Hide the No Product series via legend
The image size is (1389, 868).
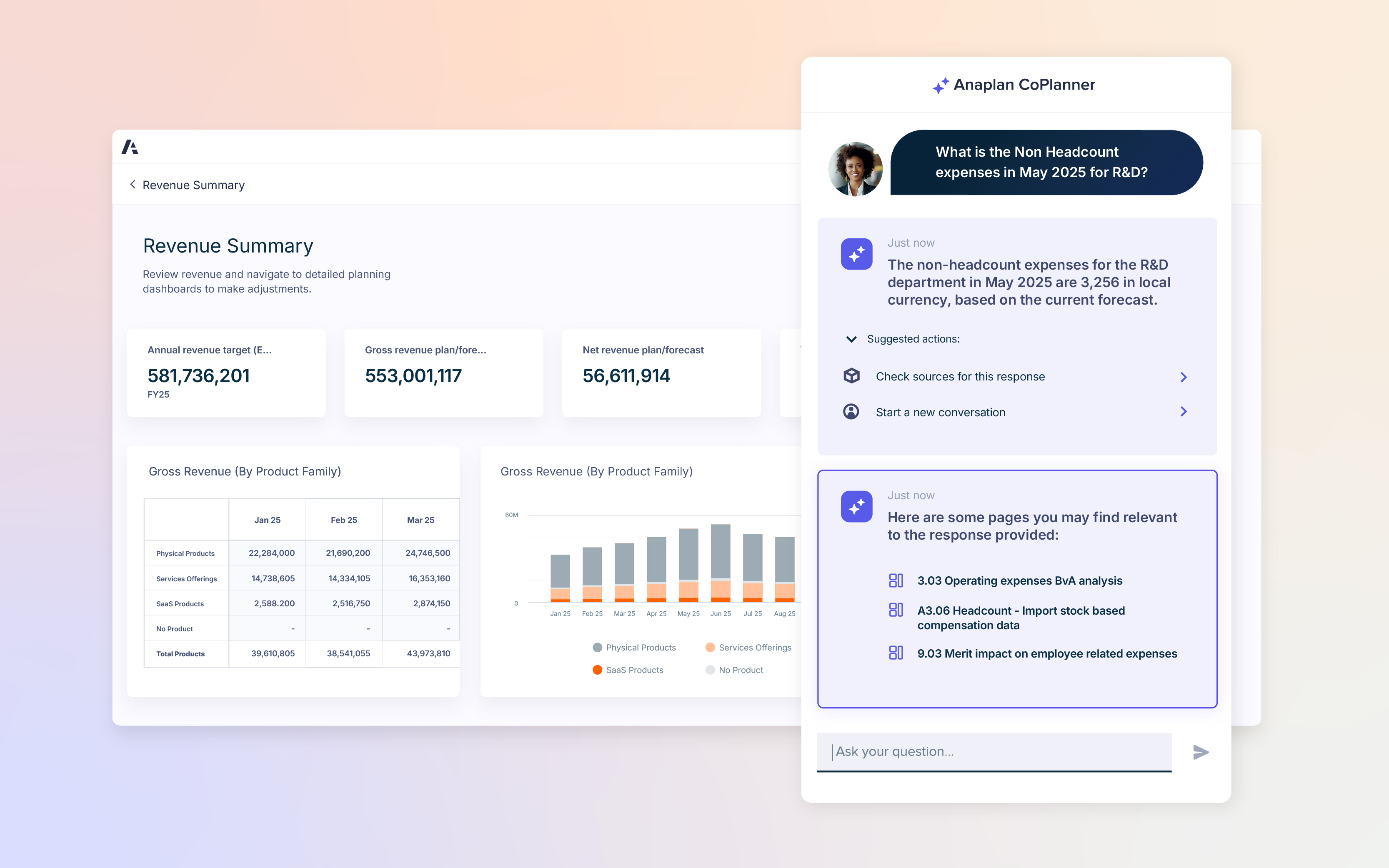coord(734,669)
